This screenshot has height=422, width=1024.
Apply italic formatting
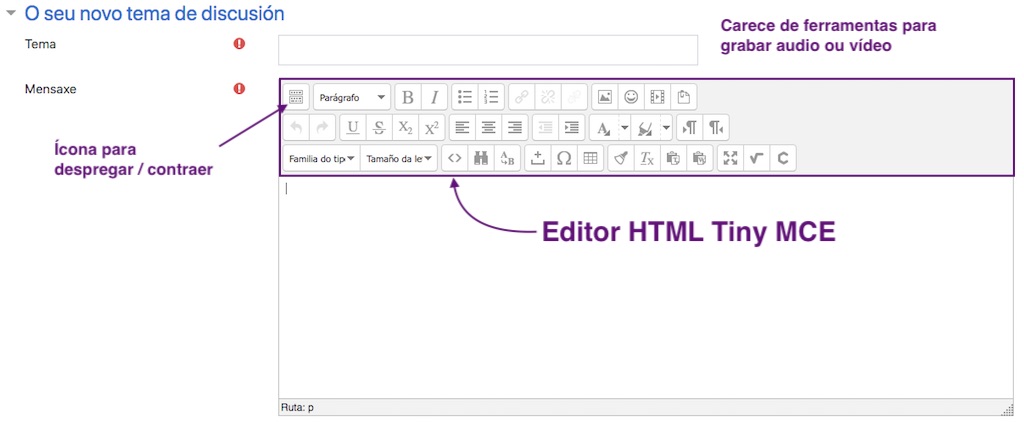tap(434, 97)
